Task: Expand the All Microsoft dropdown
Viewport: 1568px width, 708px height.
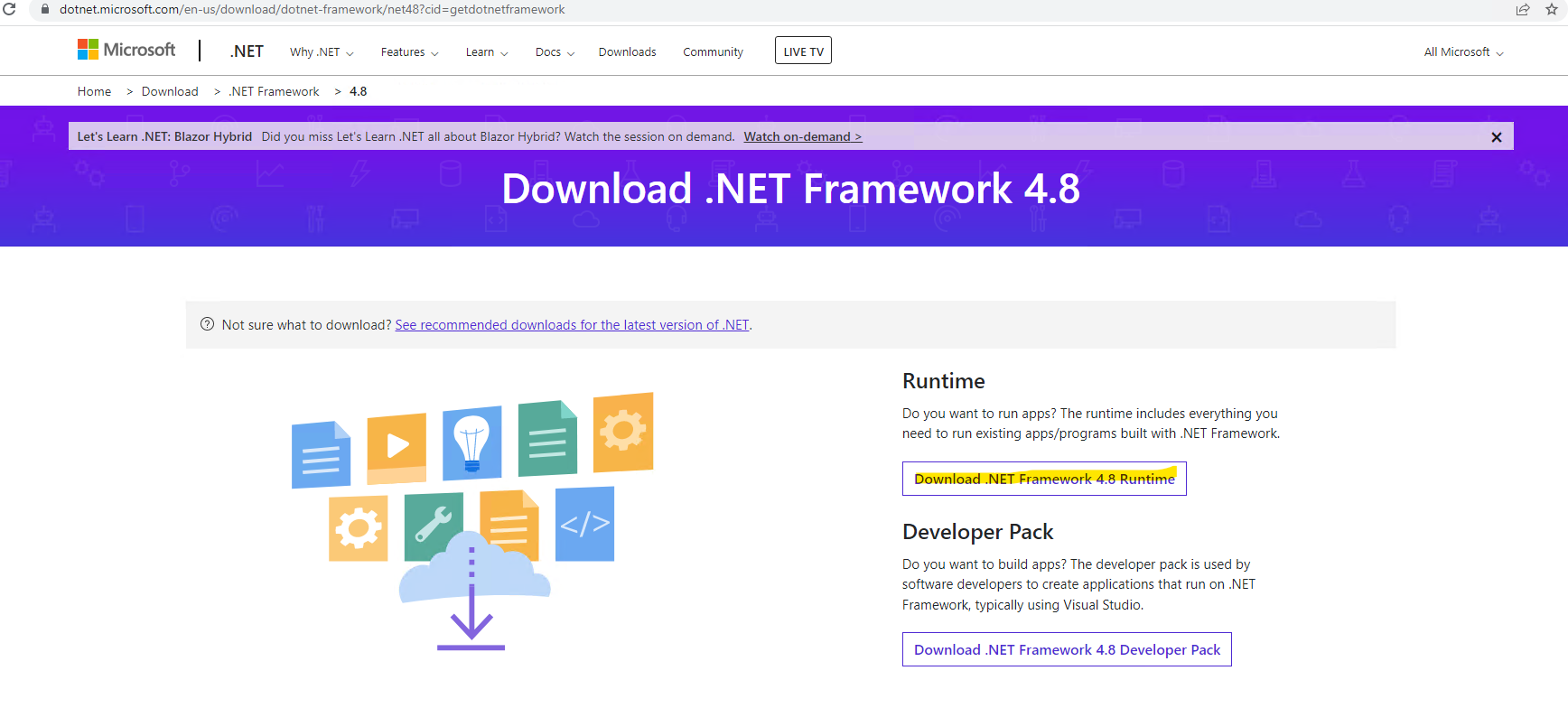Action: [x=1463, y=52]
